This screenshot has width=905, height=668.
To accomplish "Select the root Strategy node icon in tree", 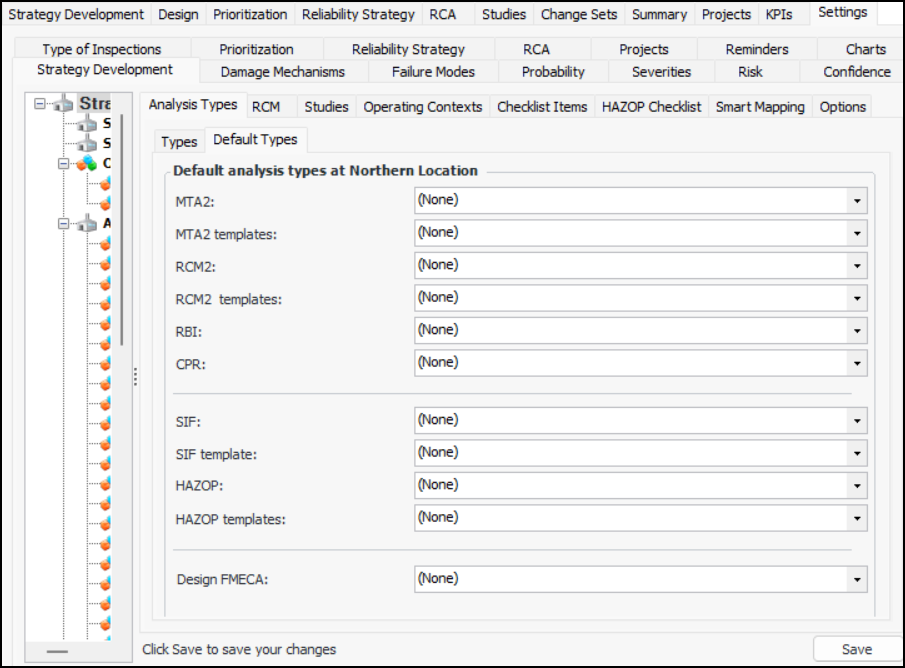I will click(x=64, y=104).
